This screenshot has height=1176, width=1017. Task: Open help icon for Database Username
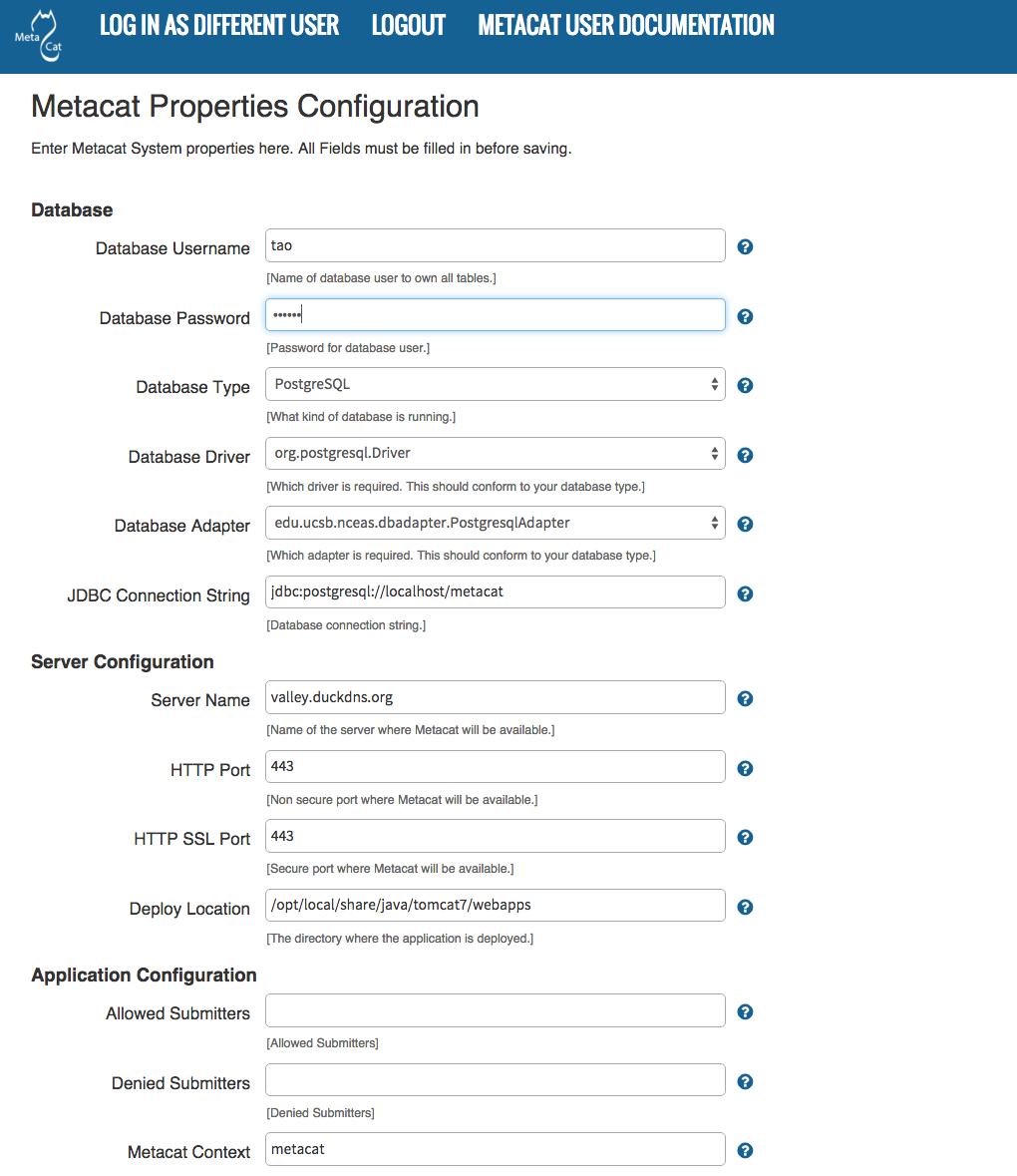[x=745, y=246]
